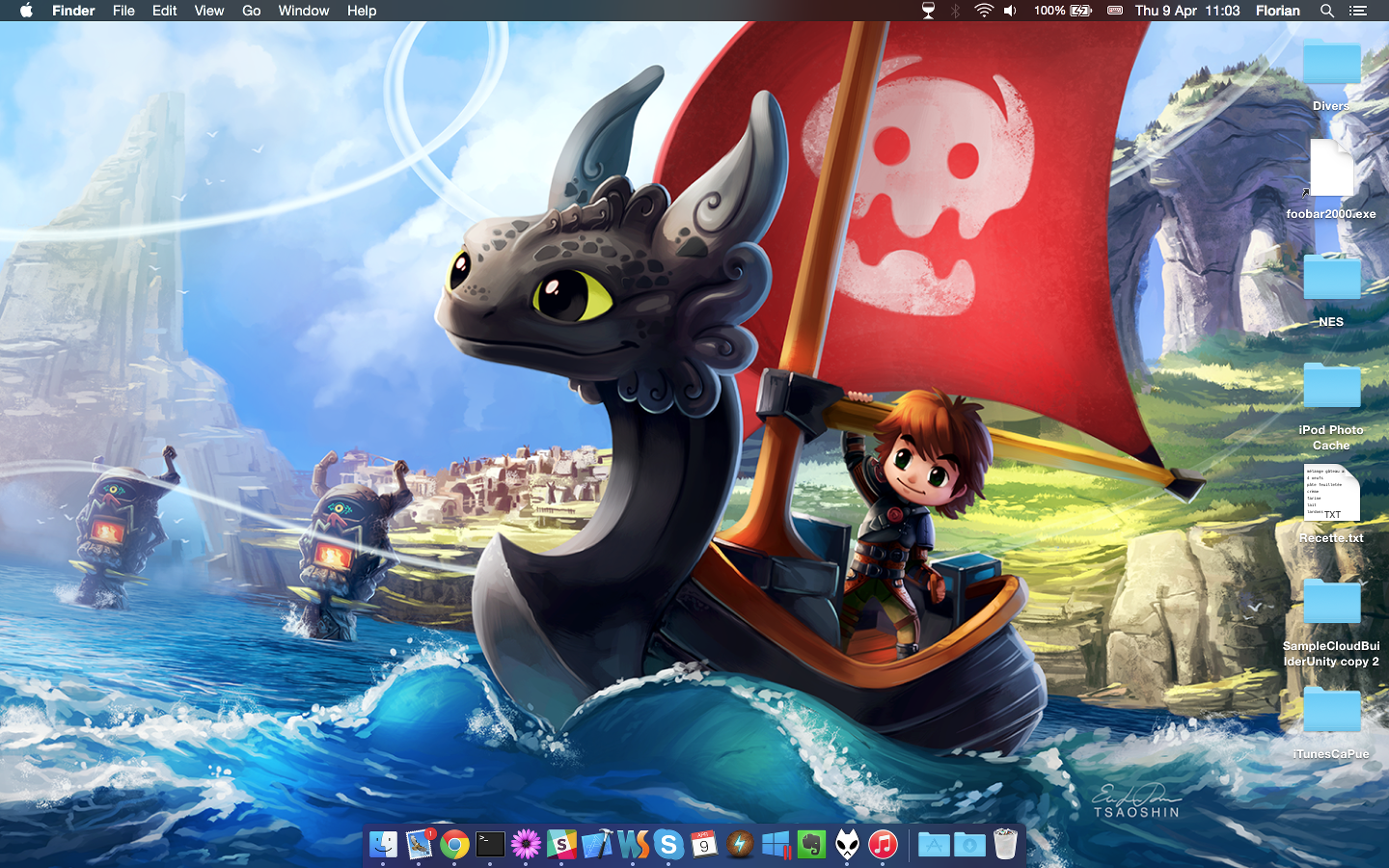1389x868 pixels.
Task: Open the Wi-Fi status menu
Action: [x=983, y=11]
